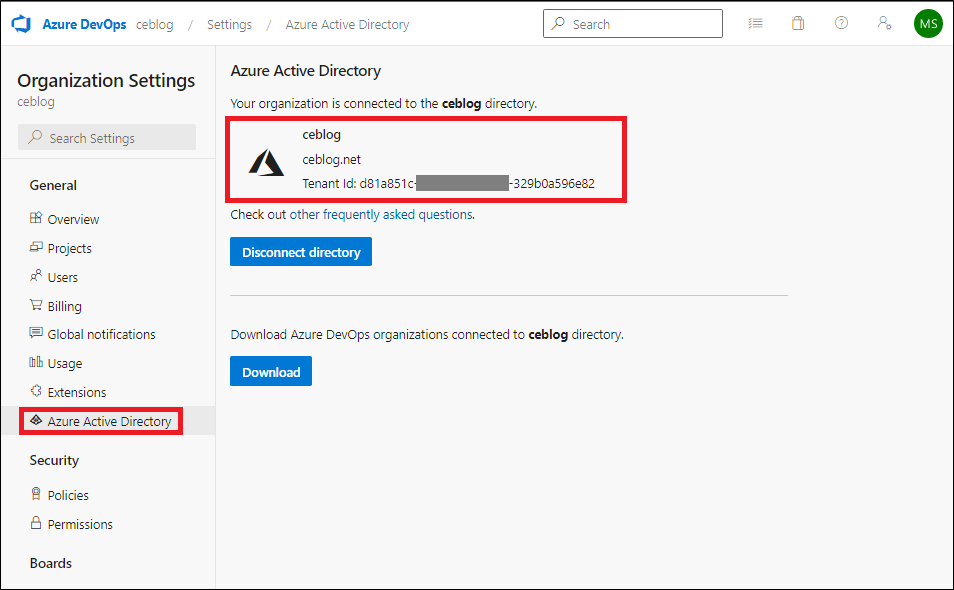Open the MS account avatar
Viewport: 954px width, 590px height.
coord(928,24)
